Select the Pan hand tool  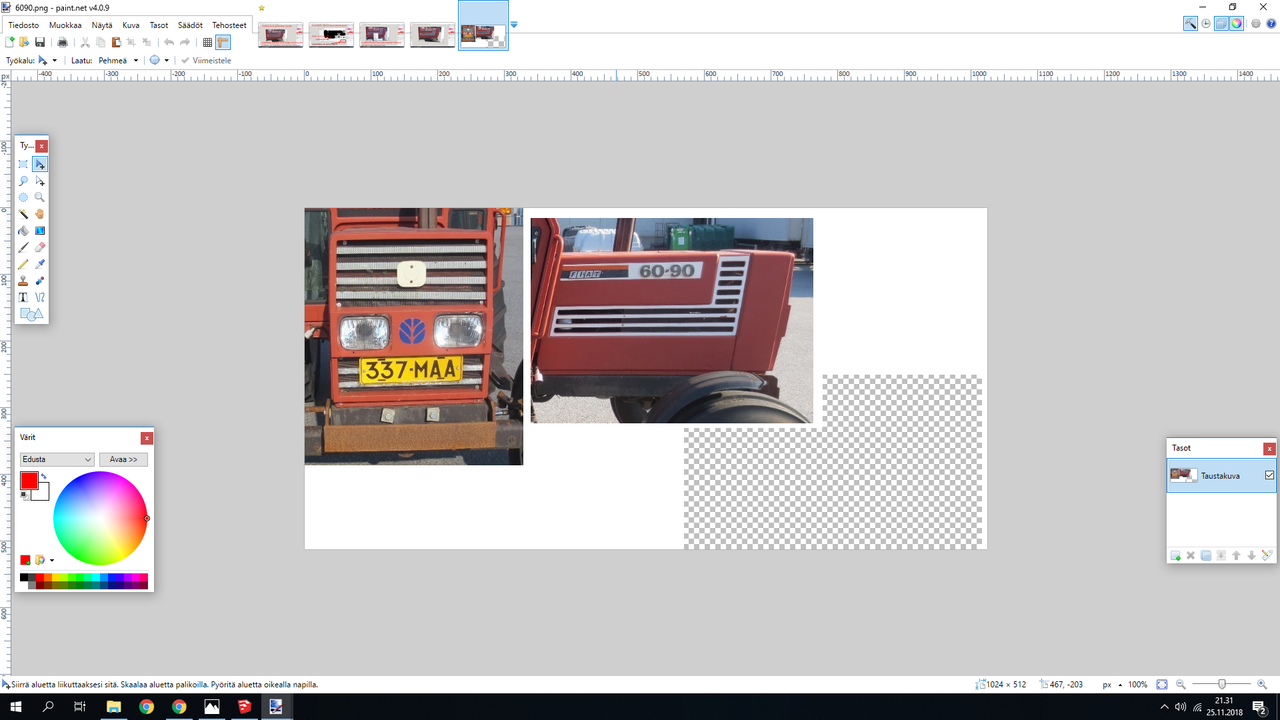(40, 214)
